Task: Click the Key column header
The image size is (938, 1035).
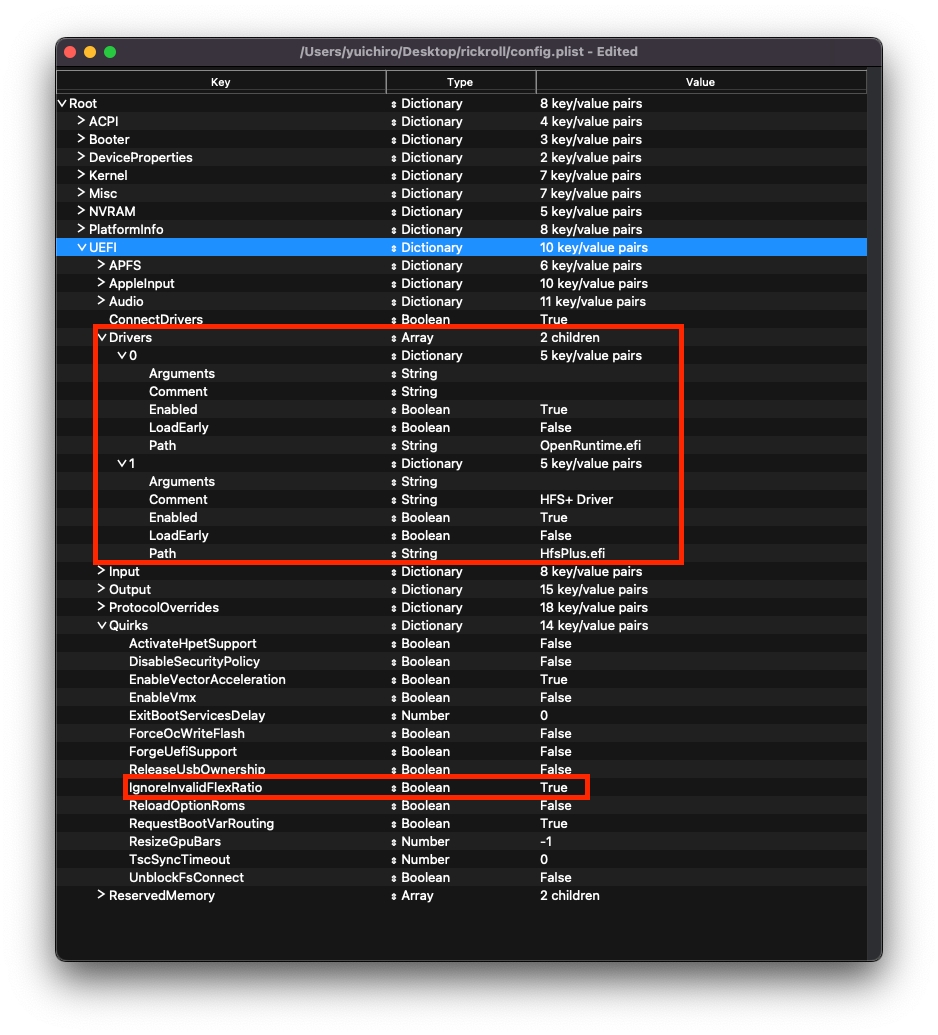Action: pos(221,82)
